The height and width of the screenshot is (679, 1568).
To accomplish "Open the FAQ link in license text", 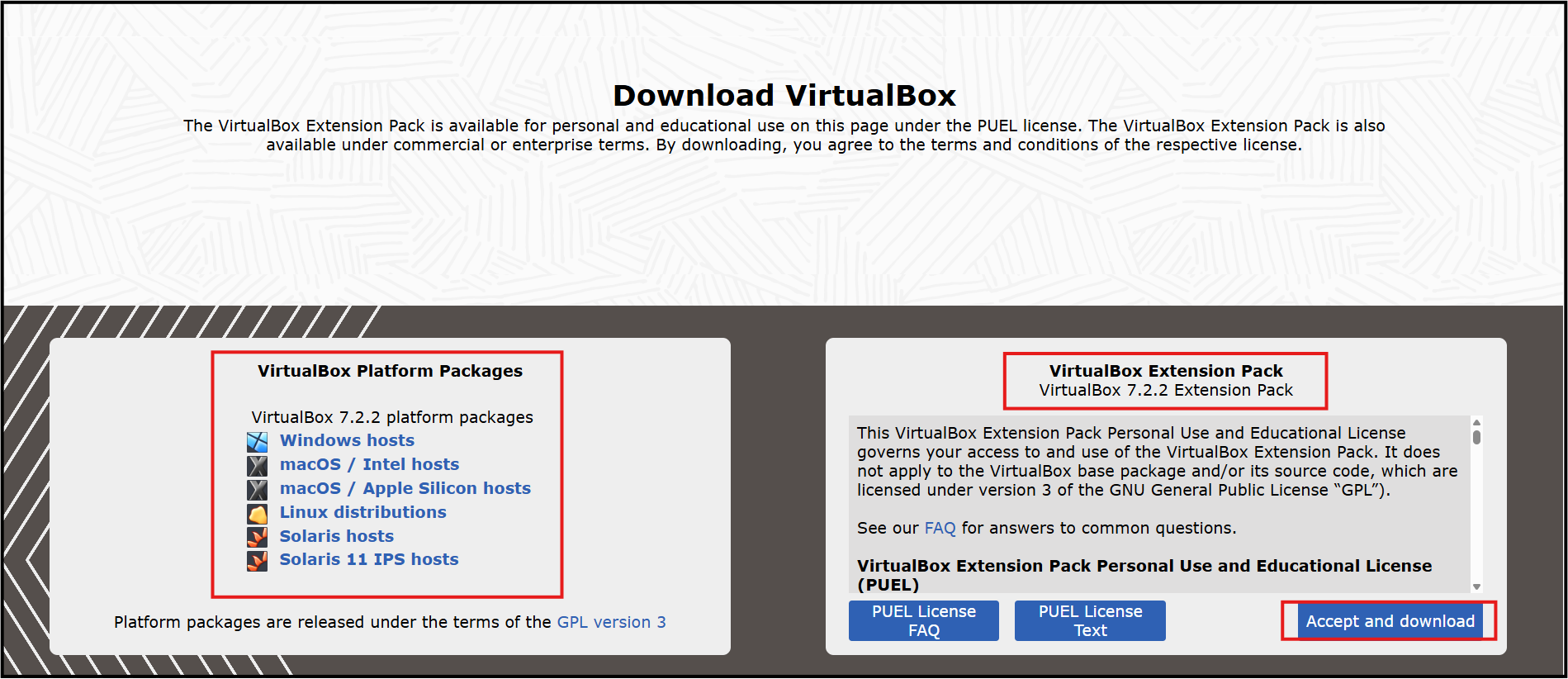I will [940, 528].
